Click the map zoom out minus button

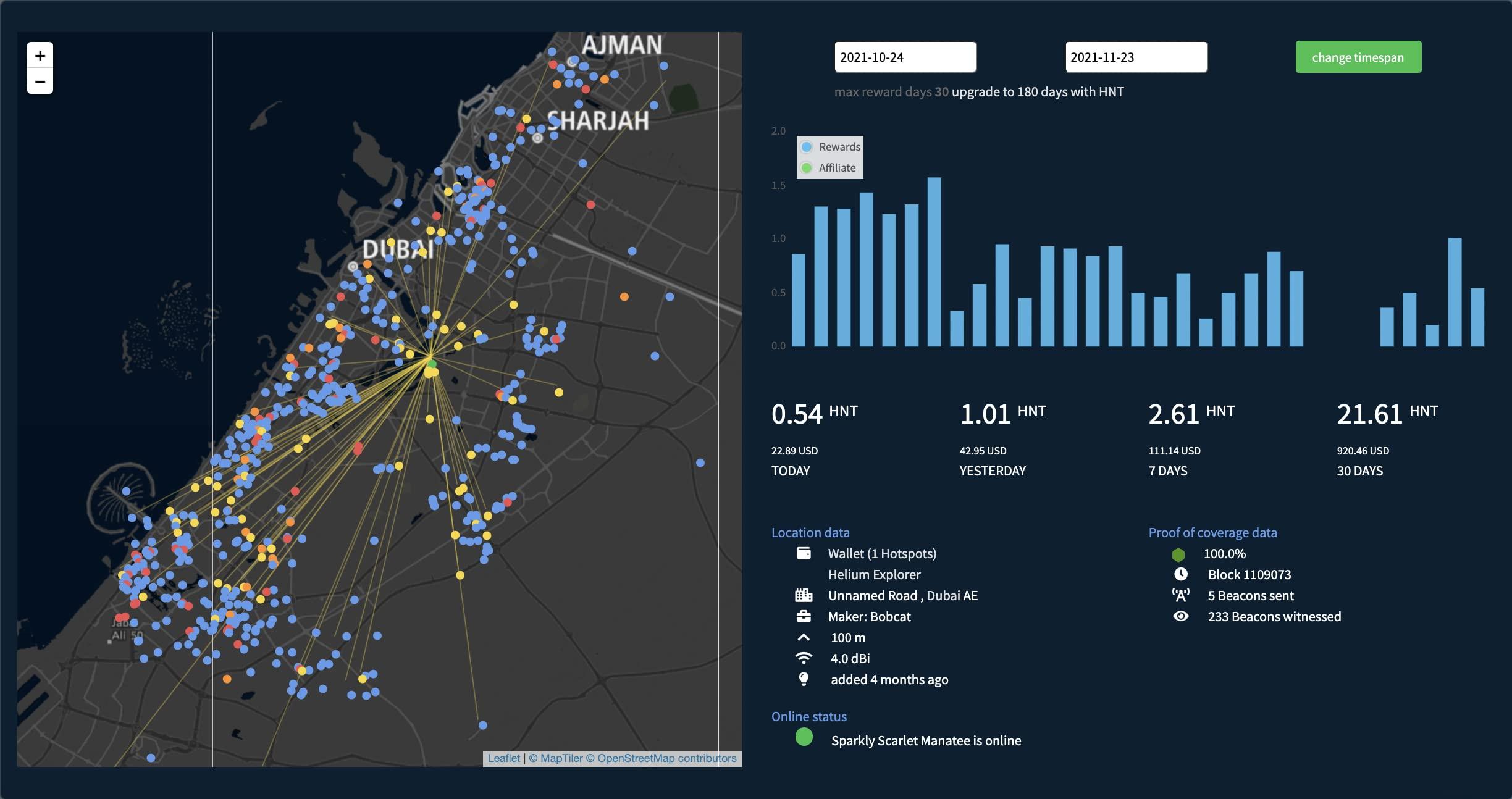[40, 82]
